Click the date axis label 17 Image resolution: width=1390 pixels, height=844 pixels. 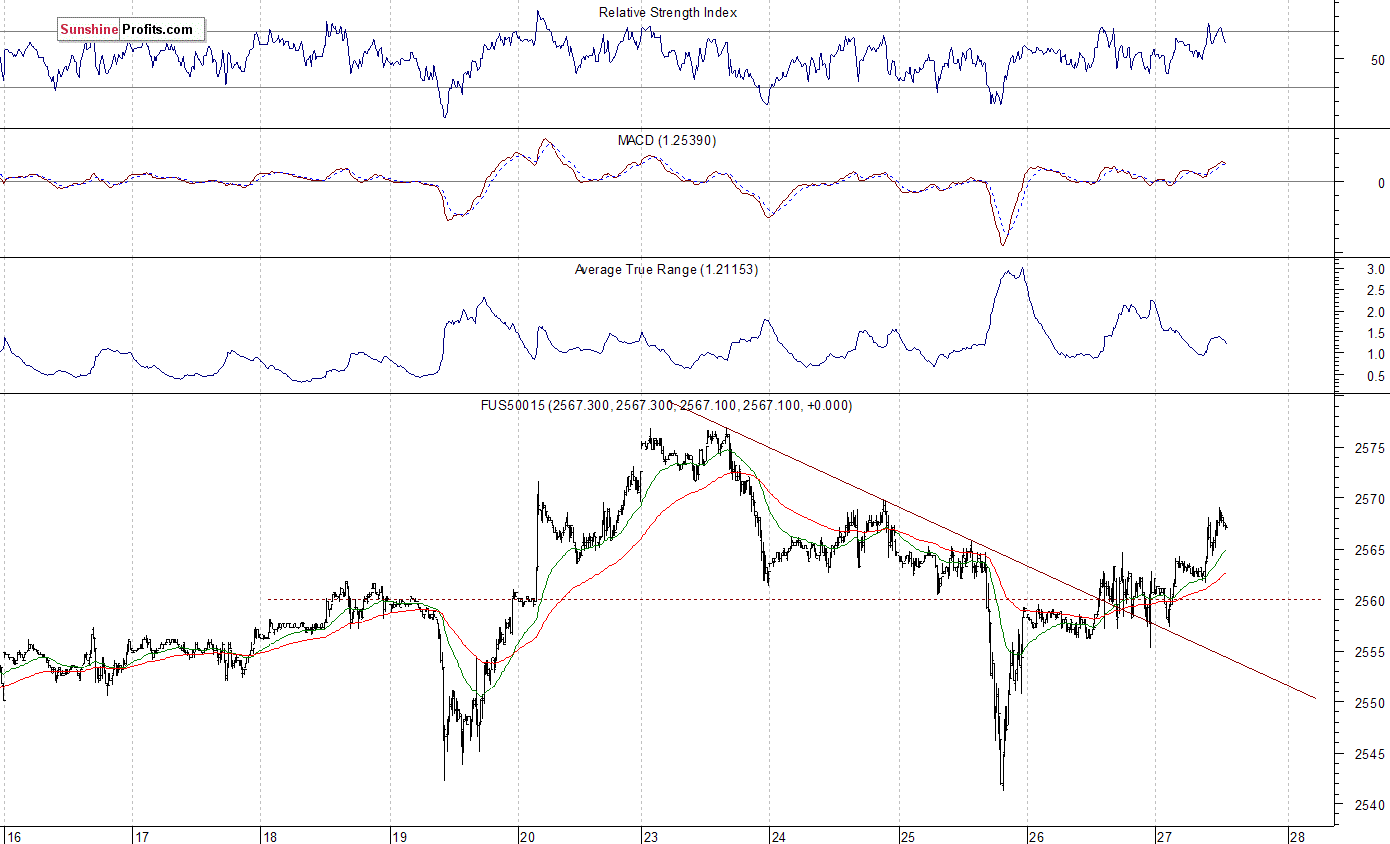coord(142,836)
